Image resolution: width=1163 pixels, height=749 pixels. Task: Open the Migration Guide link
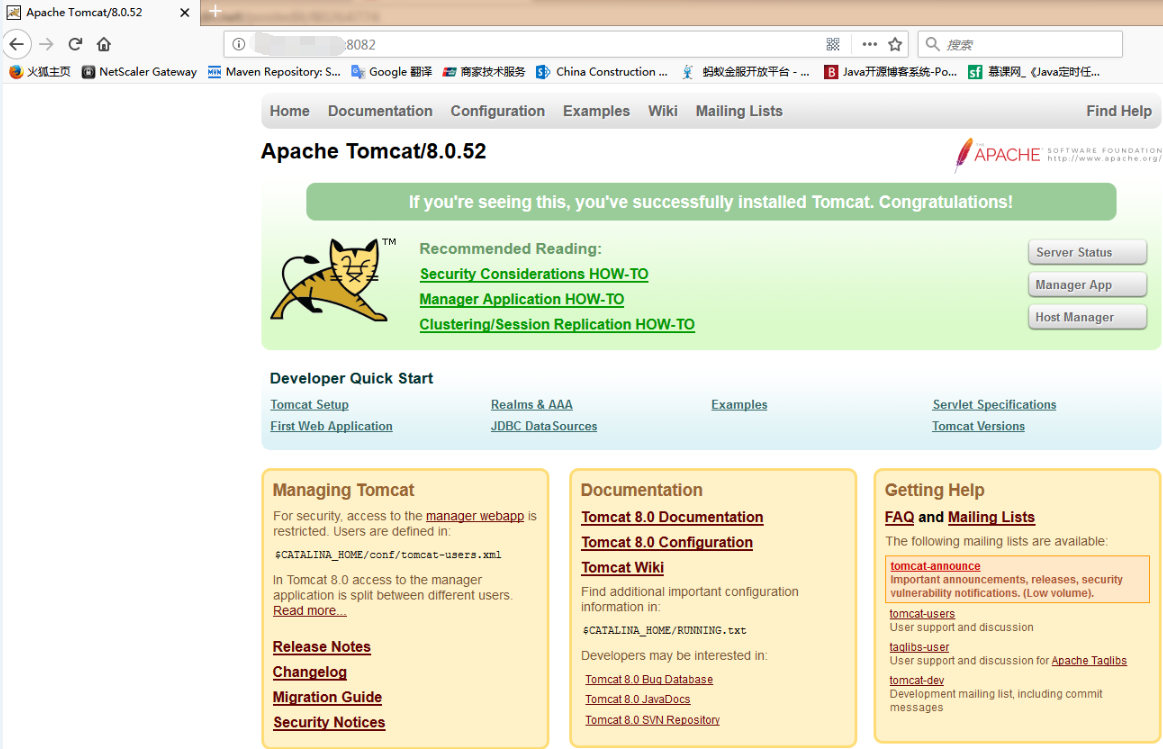point(327,697)
